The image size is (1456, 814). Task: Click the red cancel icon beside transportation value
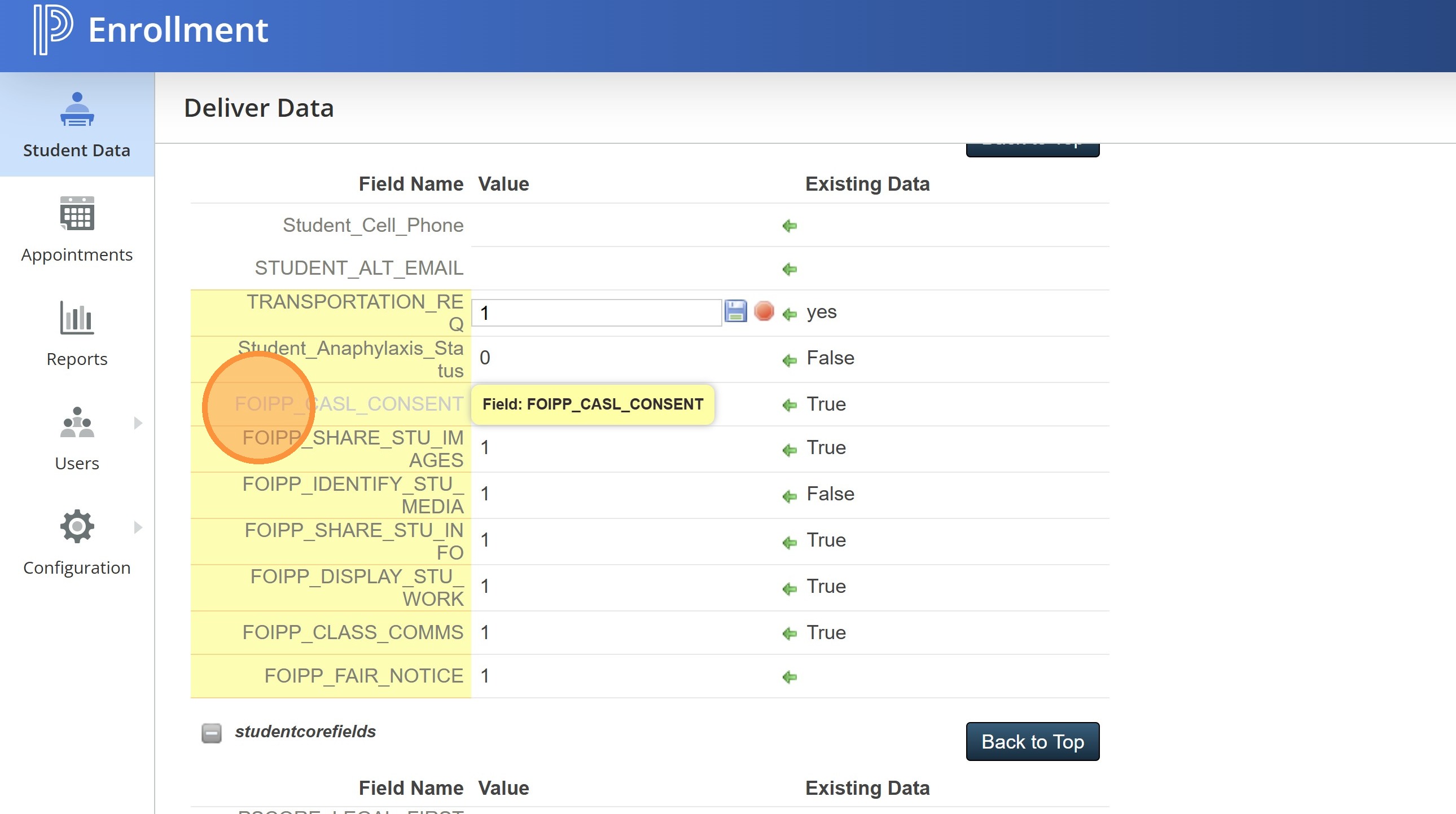[x=764, y=312]
